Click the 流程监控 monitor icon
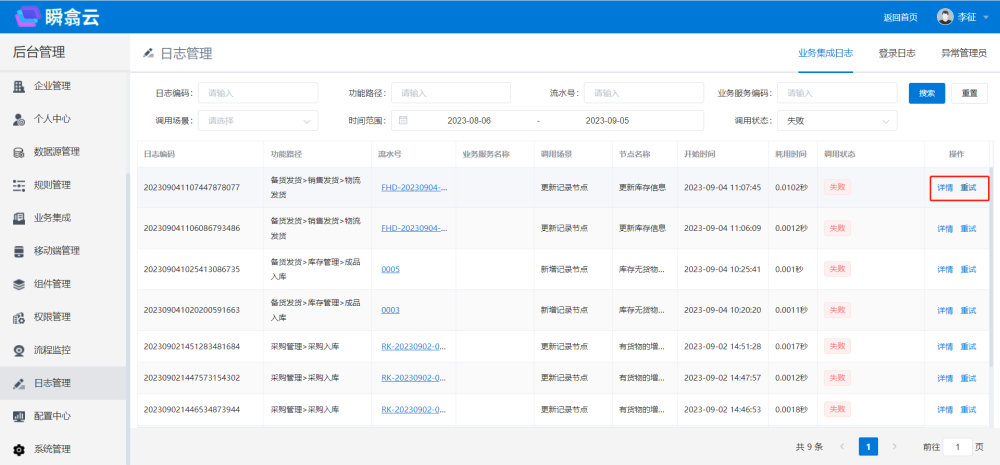This screenshot has height=465, width=1000. tap(18, 350)
